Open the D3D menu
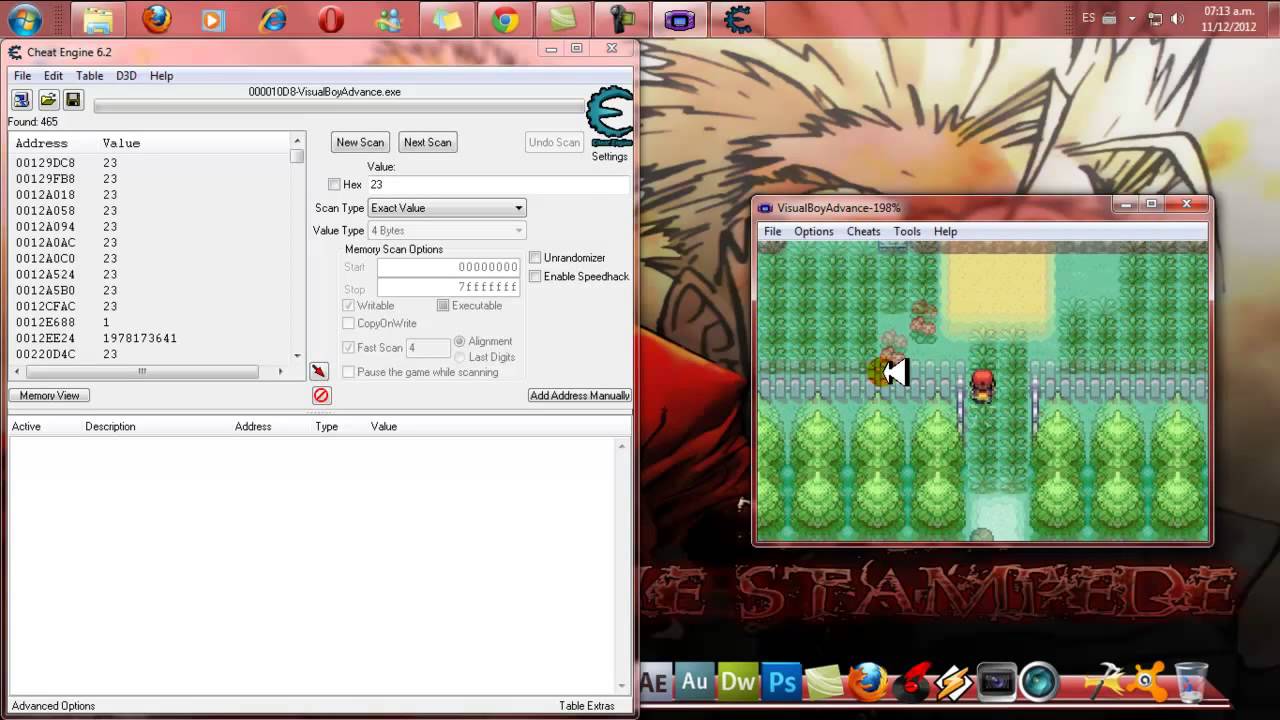Screen dimensions: 1280x720 pyautogui.click(x=126, y=76)
